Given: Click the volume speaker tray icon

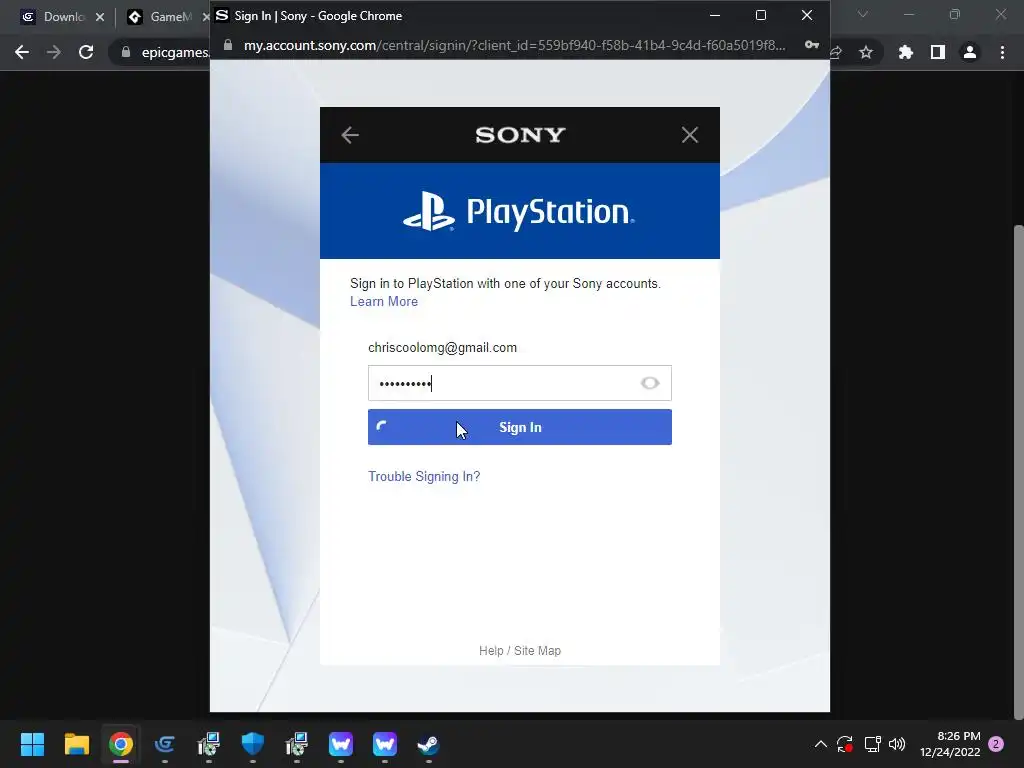Looking at the screenshot, I should (x=897, y=744).
